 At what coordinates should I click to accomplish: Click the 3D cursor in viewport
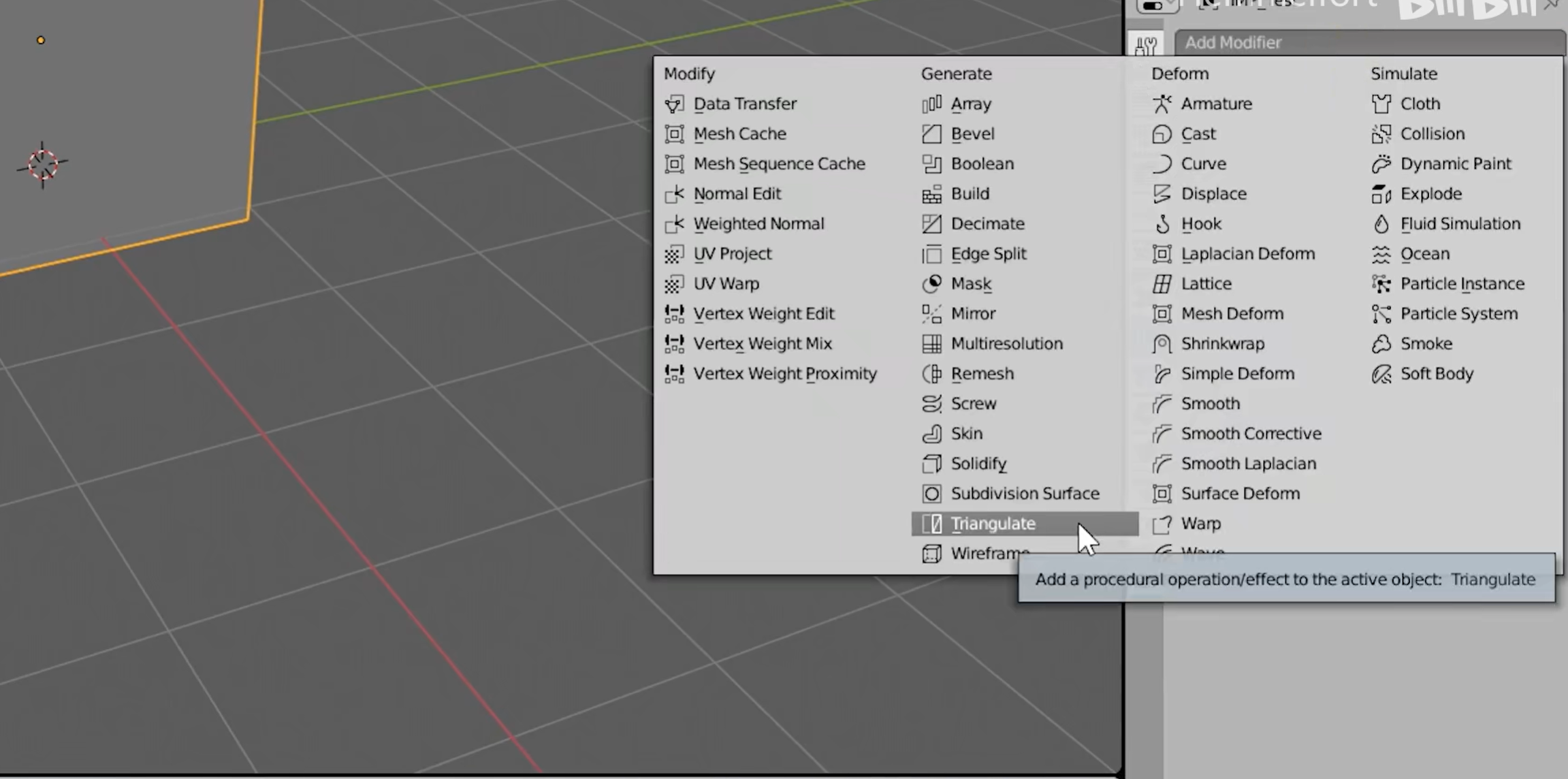[42, 165]
